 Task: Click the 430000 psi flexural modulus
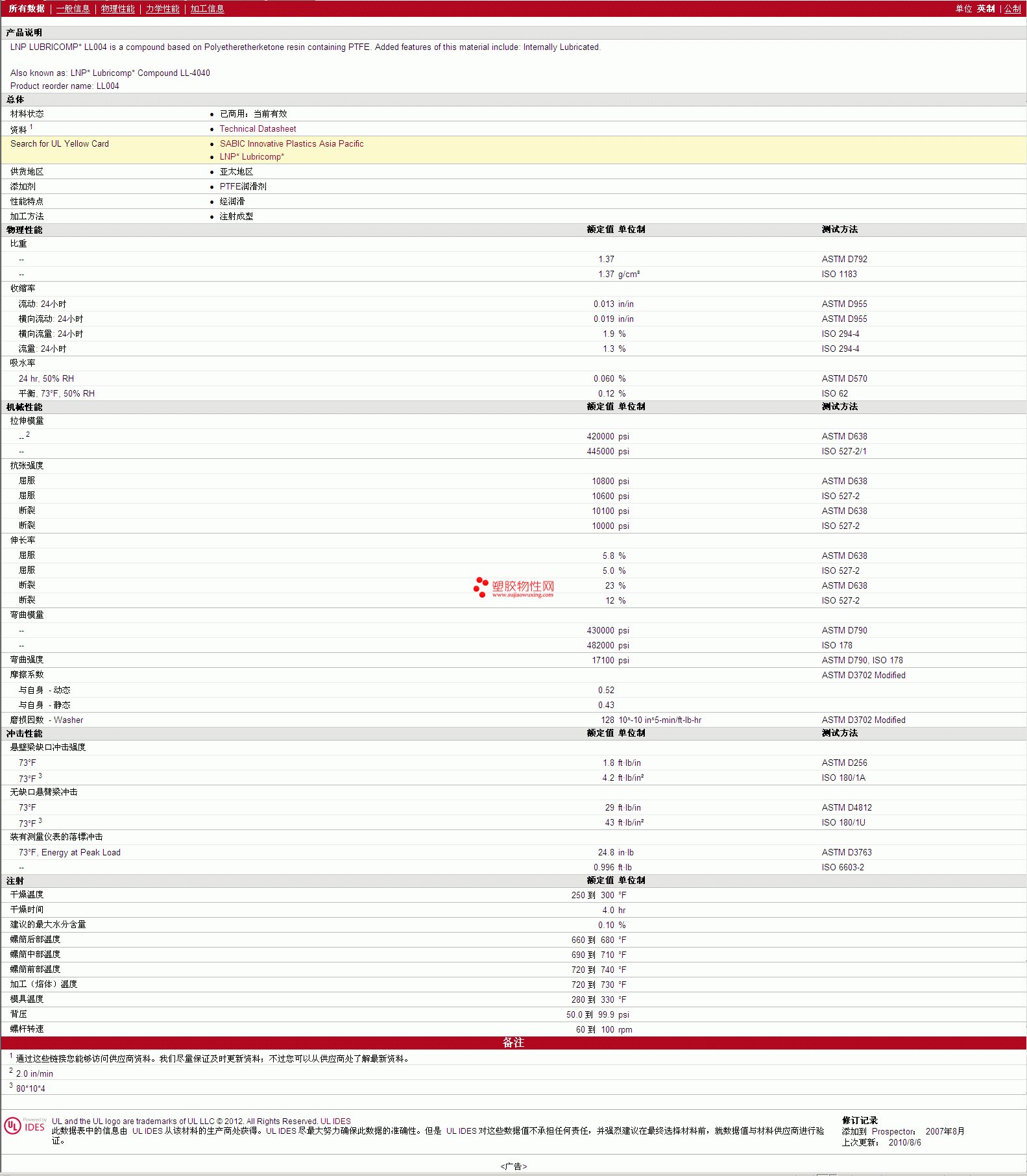(x=608, y=631)
